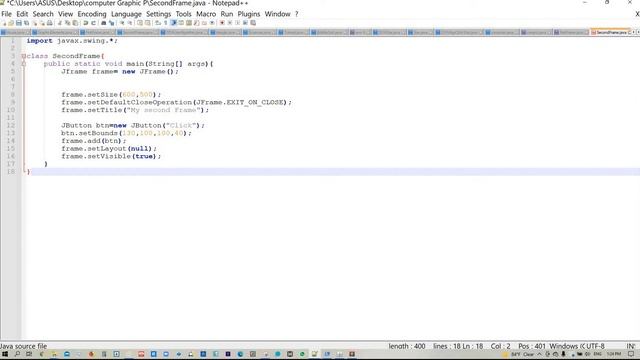The width and height of the screenshot is (640, 360).
Task: Click the taskbar Search icon
Action: point(17,354)
